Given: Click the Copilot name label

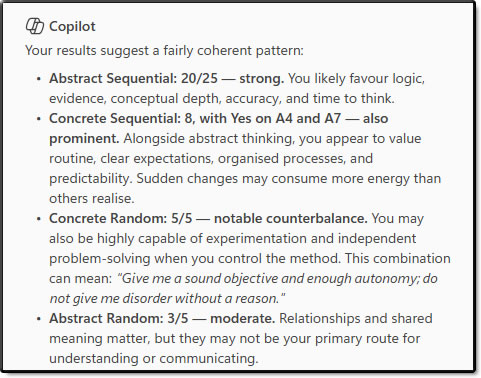Looking at the screenshot, I should coord(72,26).
